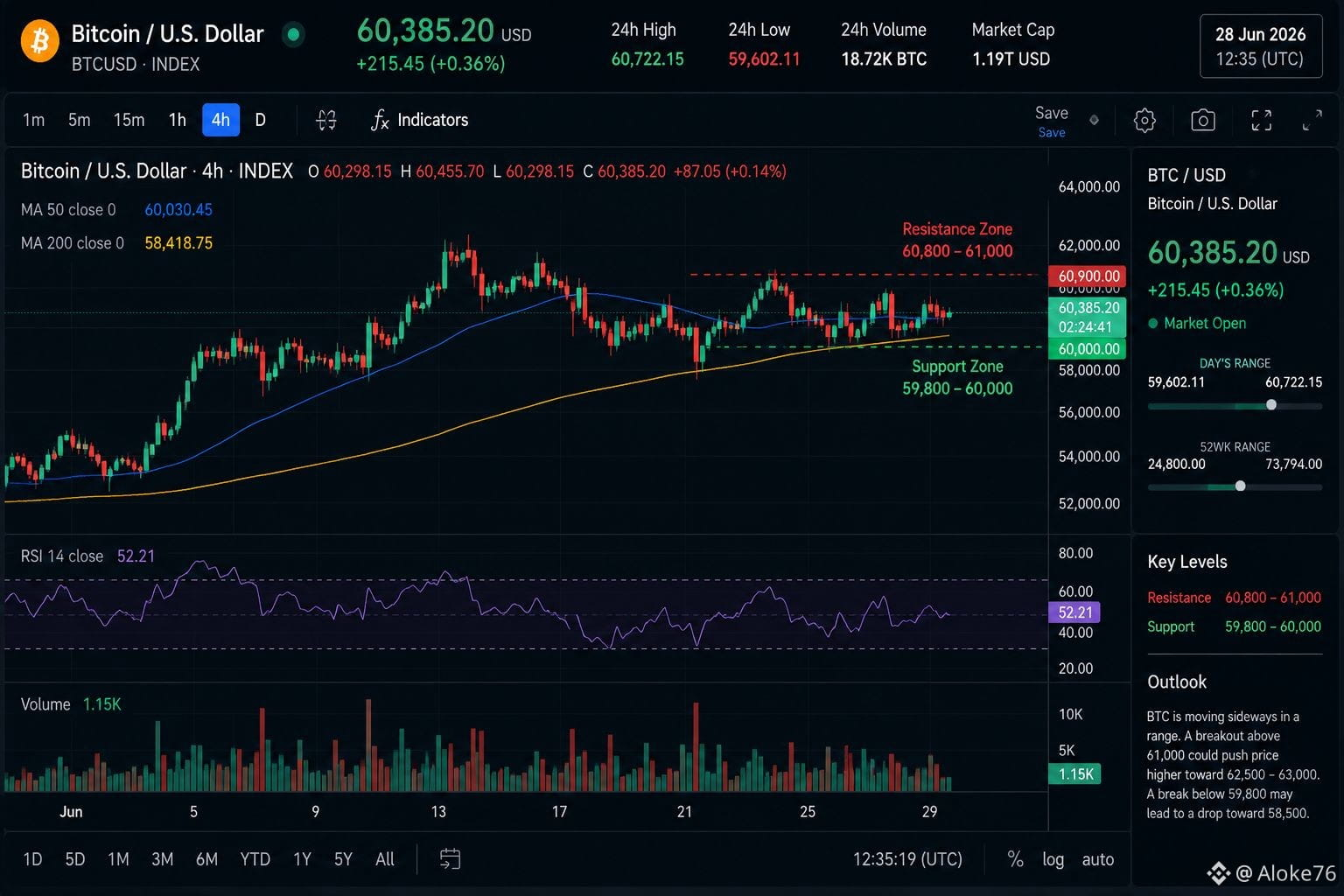The height and width of the screenshot is (896, 1344).
Task: Click the Support Zone chart annotation
Action: click(957, 377)
